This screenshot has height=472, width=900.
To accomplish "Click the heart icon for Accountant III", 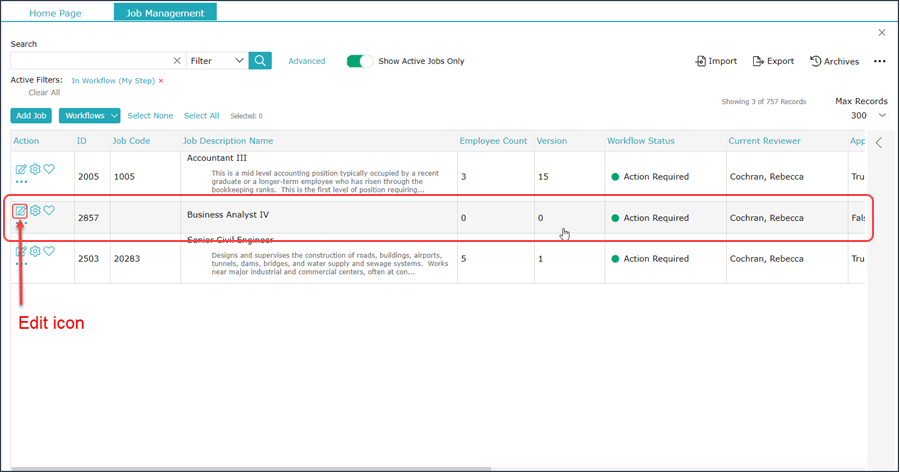I will click(49, 169).
